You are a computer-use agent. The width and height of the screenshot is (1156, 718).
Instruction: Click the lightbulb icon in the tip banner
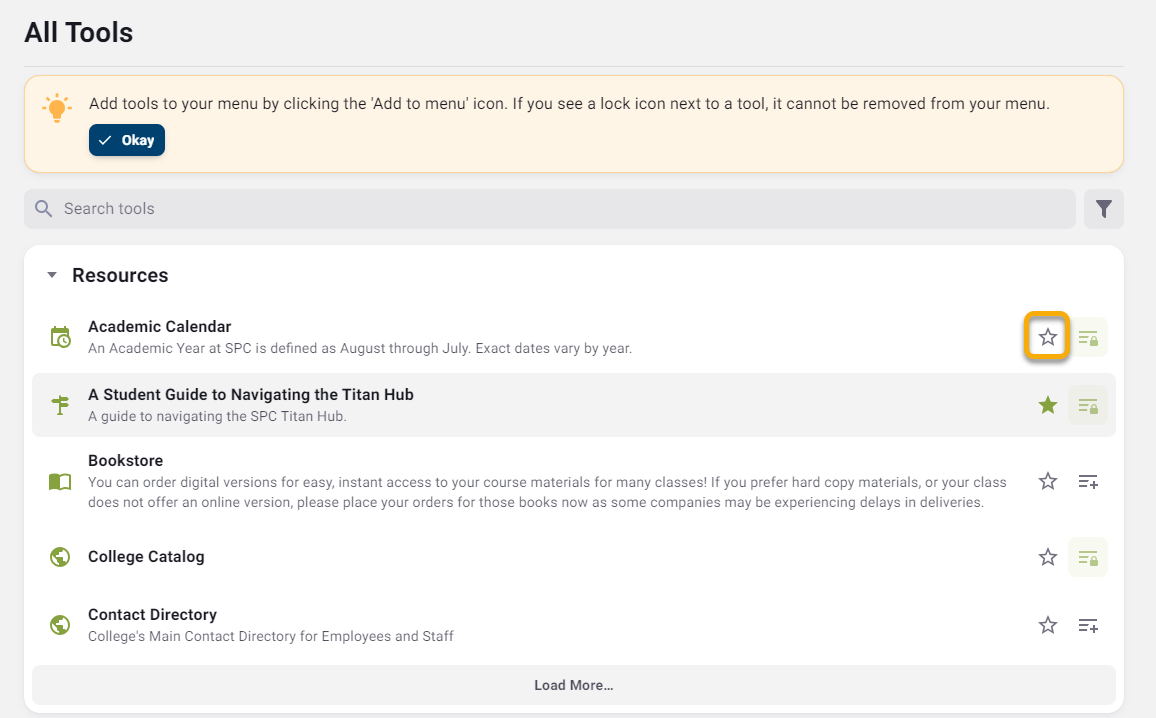(57, 107)
